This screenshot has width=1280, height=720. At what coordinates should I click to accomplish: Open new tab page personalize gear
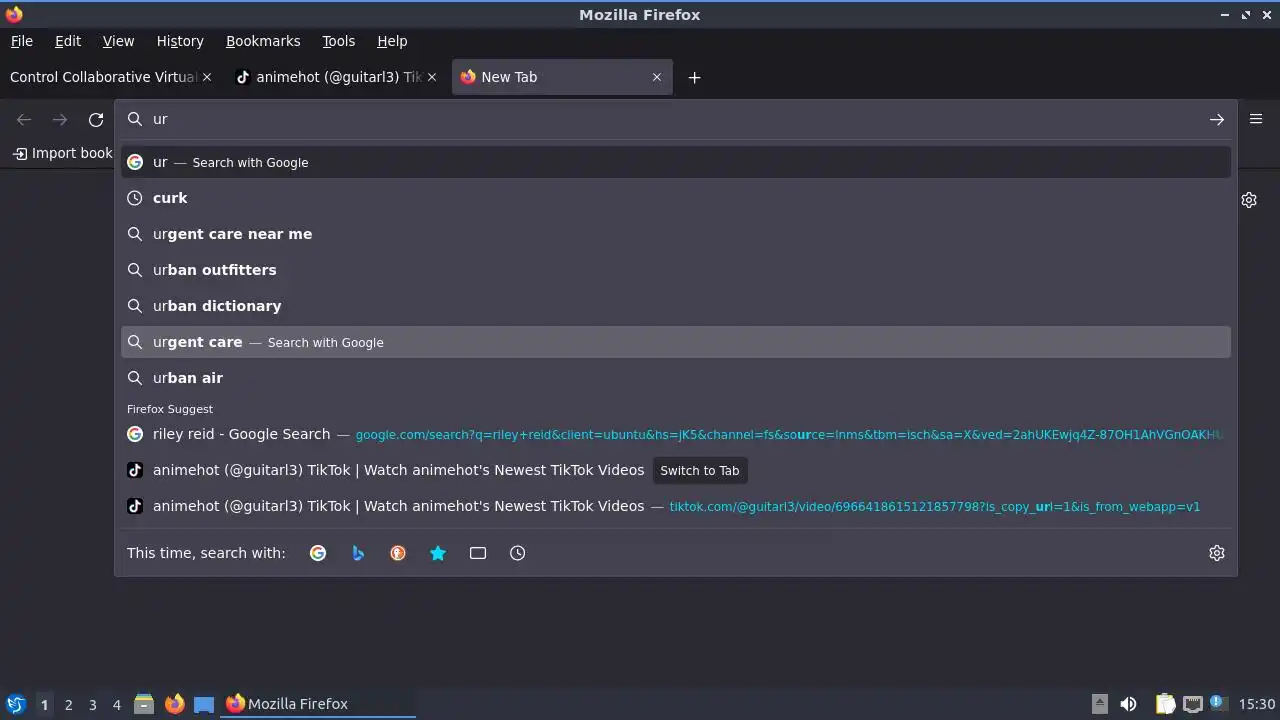tap(1249, 200)
